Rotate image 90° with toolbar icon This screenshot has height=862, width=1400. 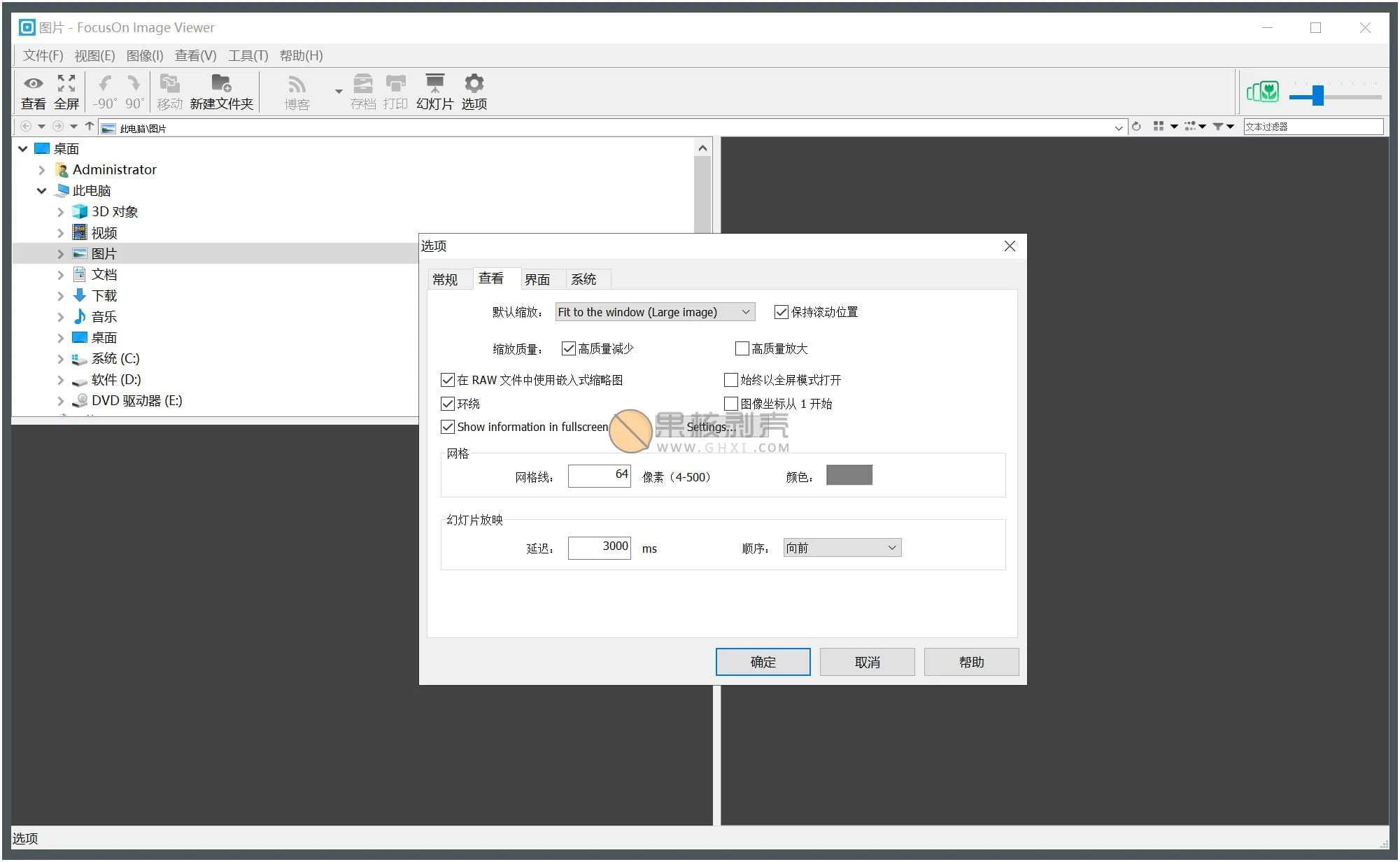[x=134, y=92]
